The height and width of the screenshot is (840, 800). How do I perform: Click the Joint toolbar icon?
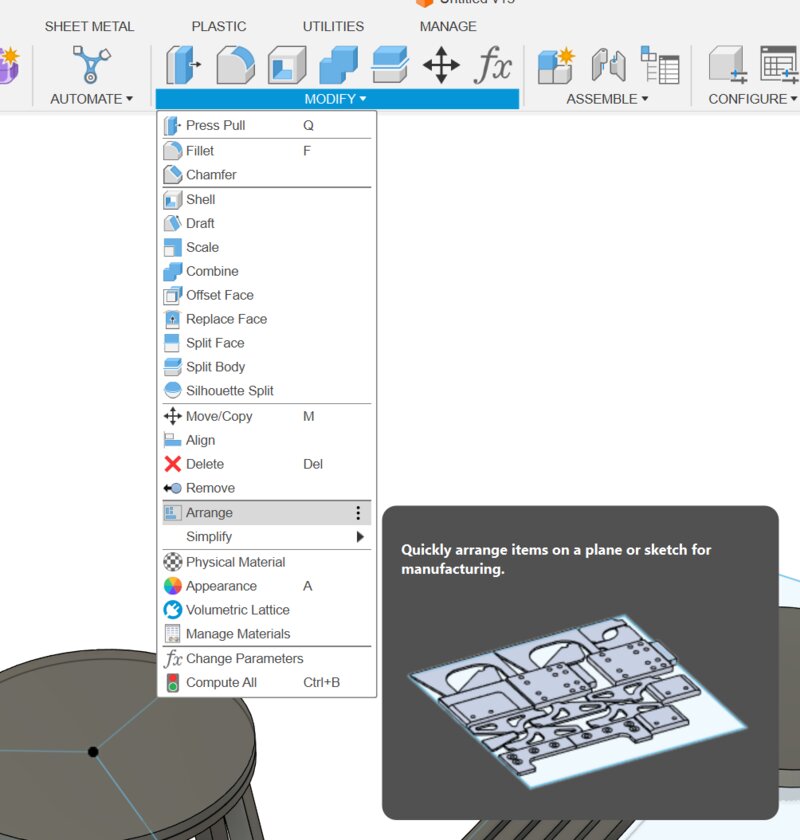608,65
